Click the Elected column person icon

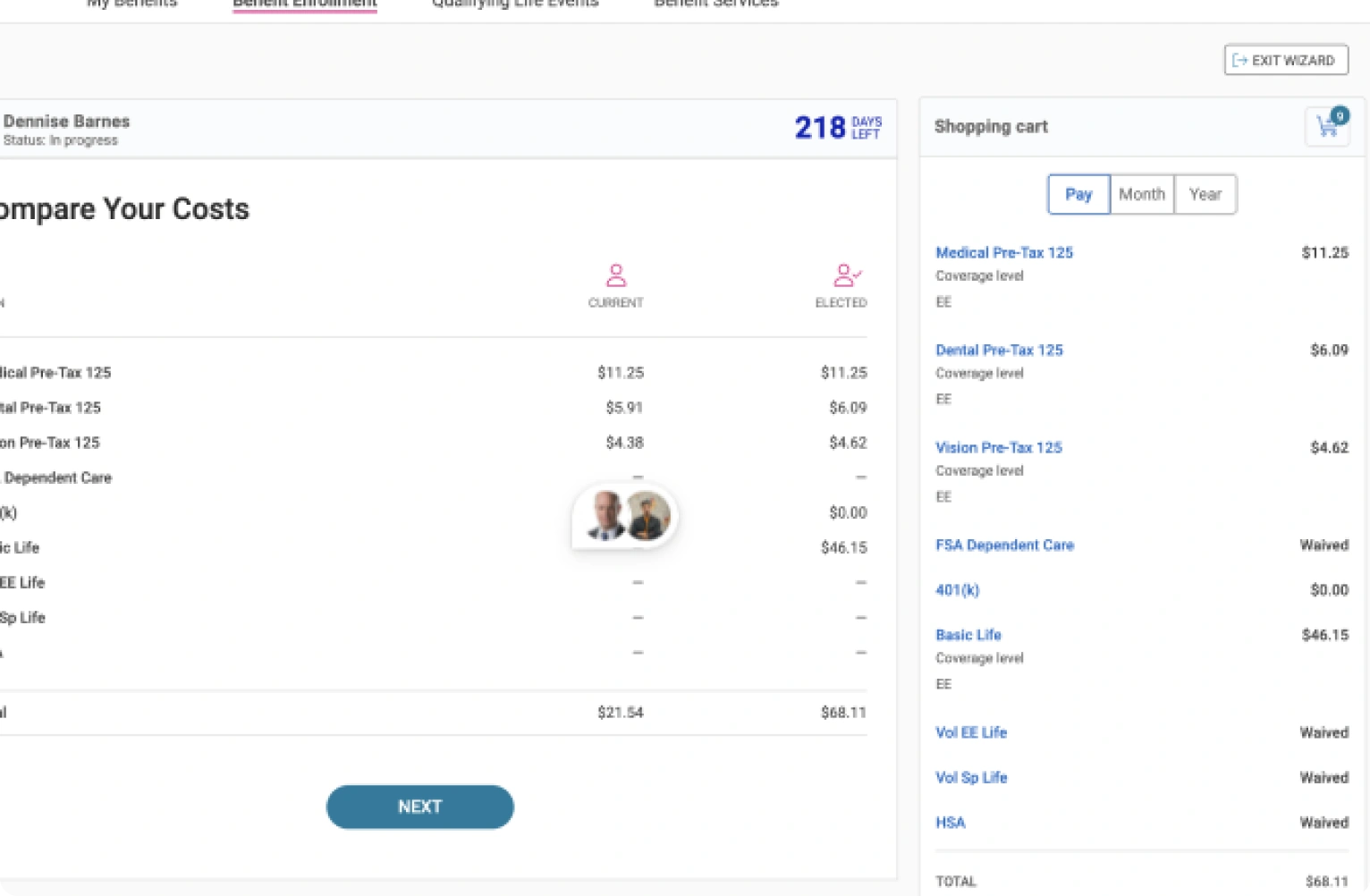point(846,275)
